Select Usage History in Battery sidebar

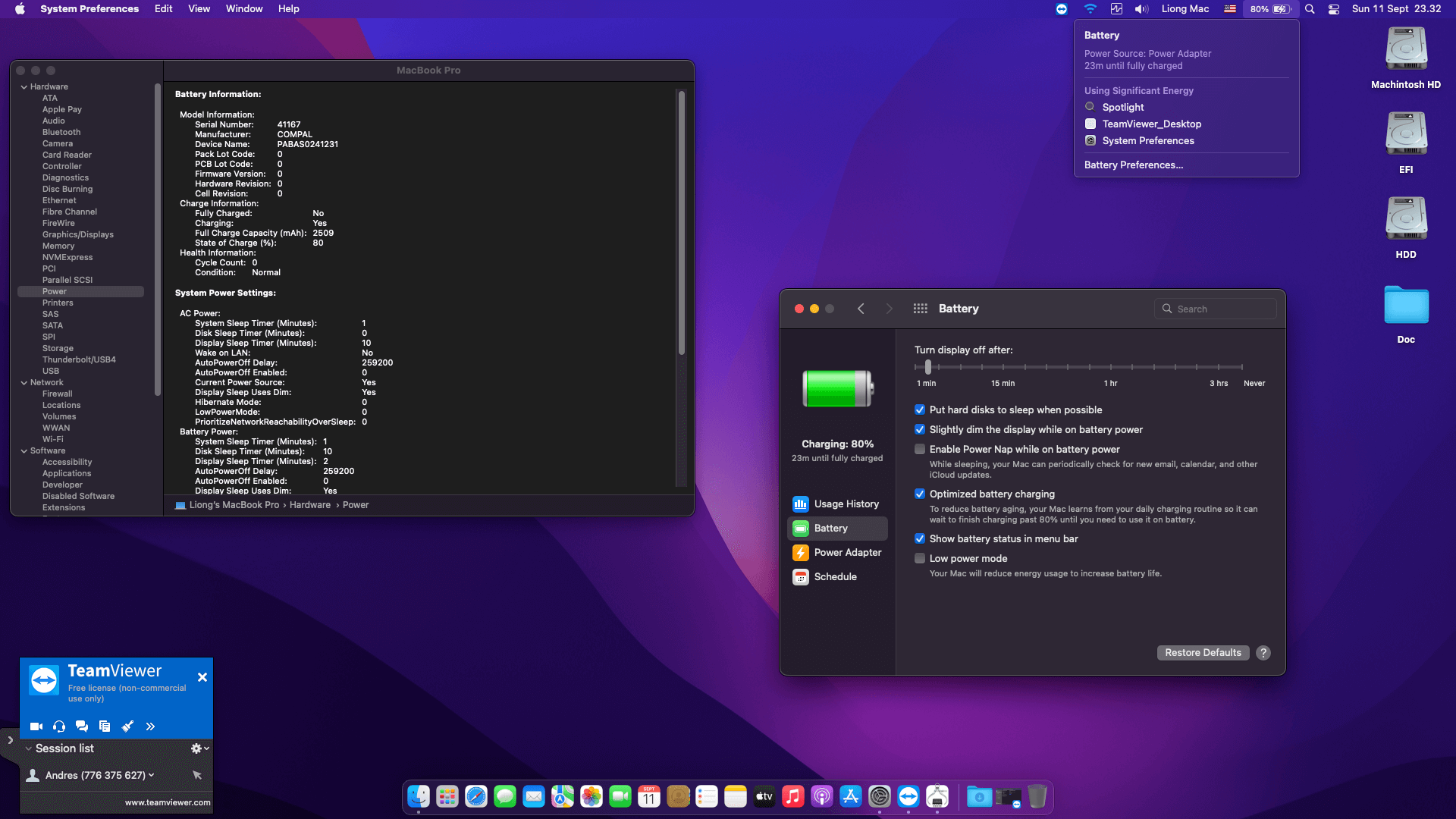(x=837, y=504)
